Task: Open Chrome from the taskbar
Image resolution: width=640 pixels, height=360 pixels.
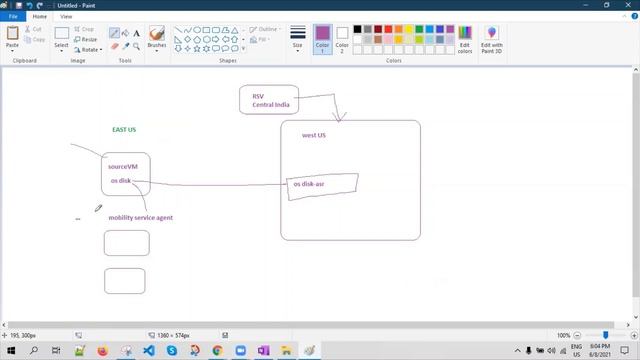Action: 218,350
